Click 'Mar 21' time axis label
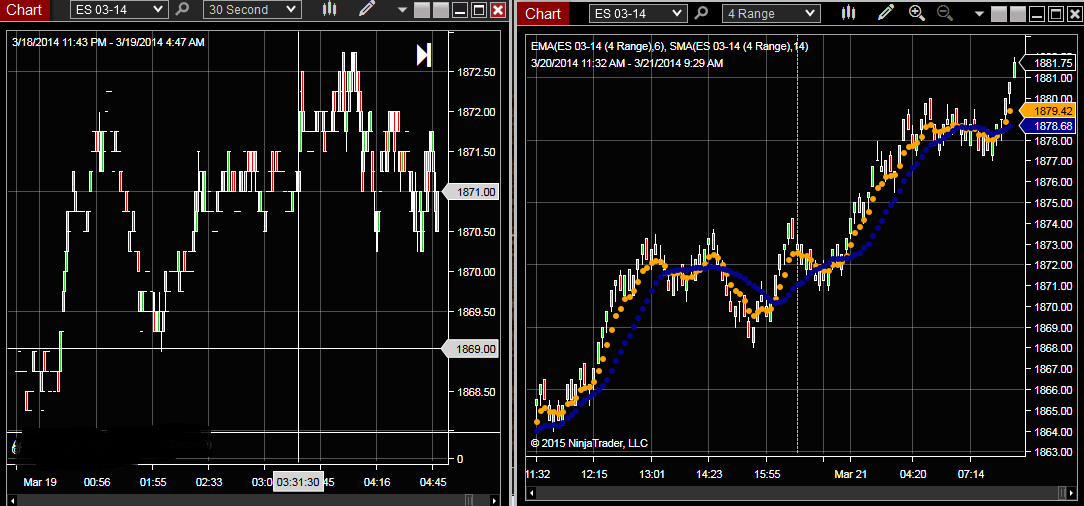 point(850,475)
